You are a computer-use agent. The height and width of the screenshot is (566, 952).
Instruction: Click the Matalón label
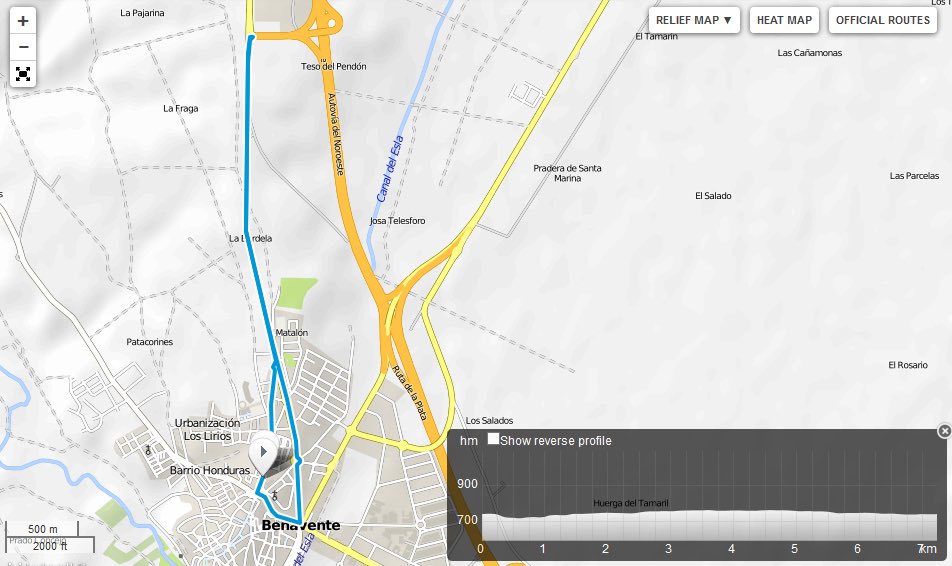(x=291, y=333)
